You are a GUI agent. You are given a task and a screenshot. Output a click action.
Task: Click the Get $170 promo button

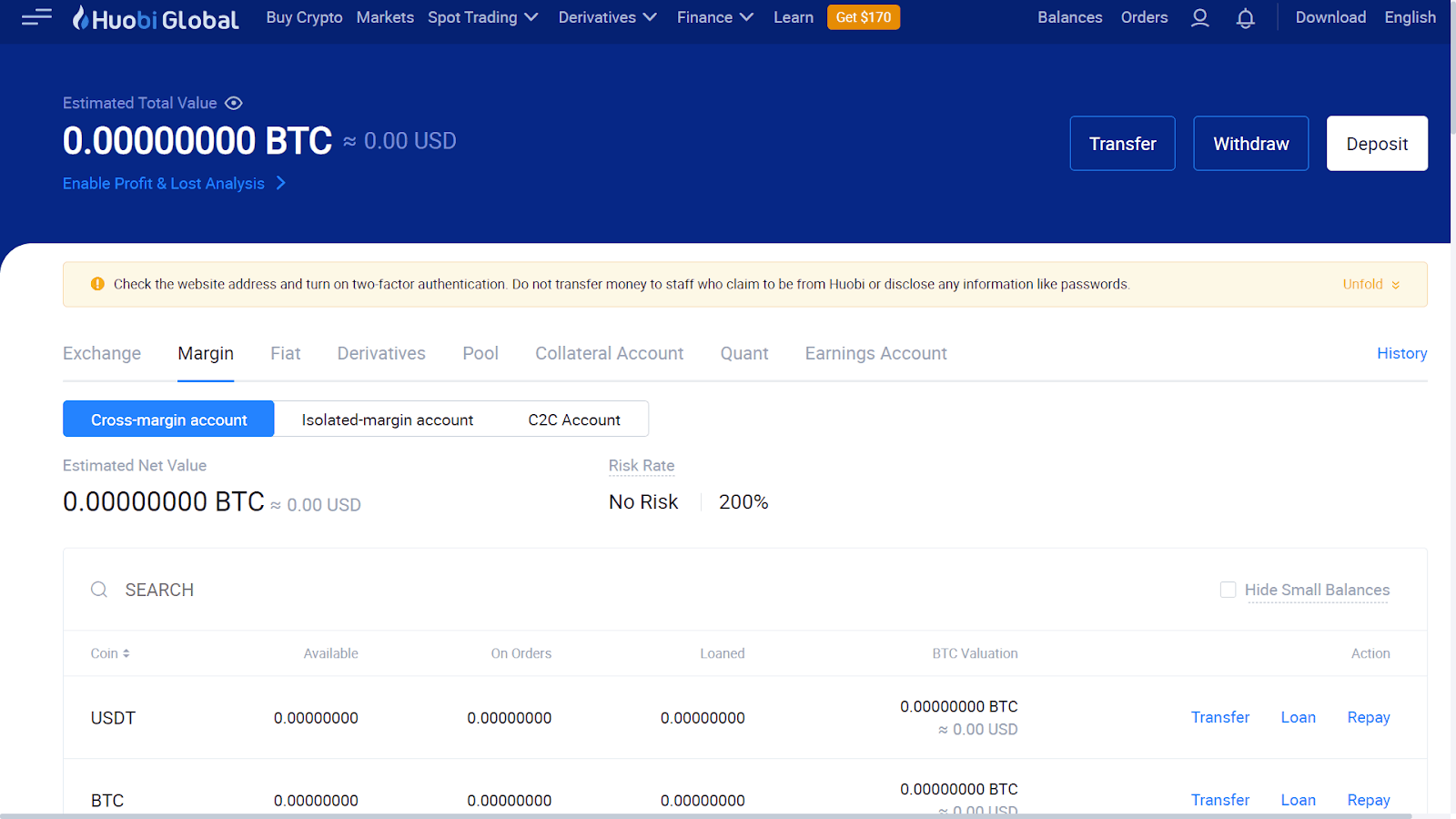864,17
